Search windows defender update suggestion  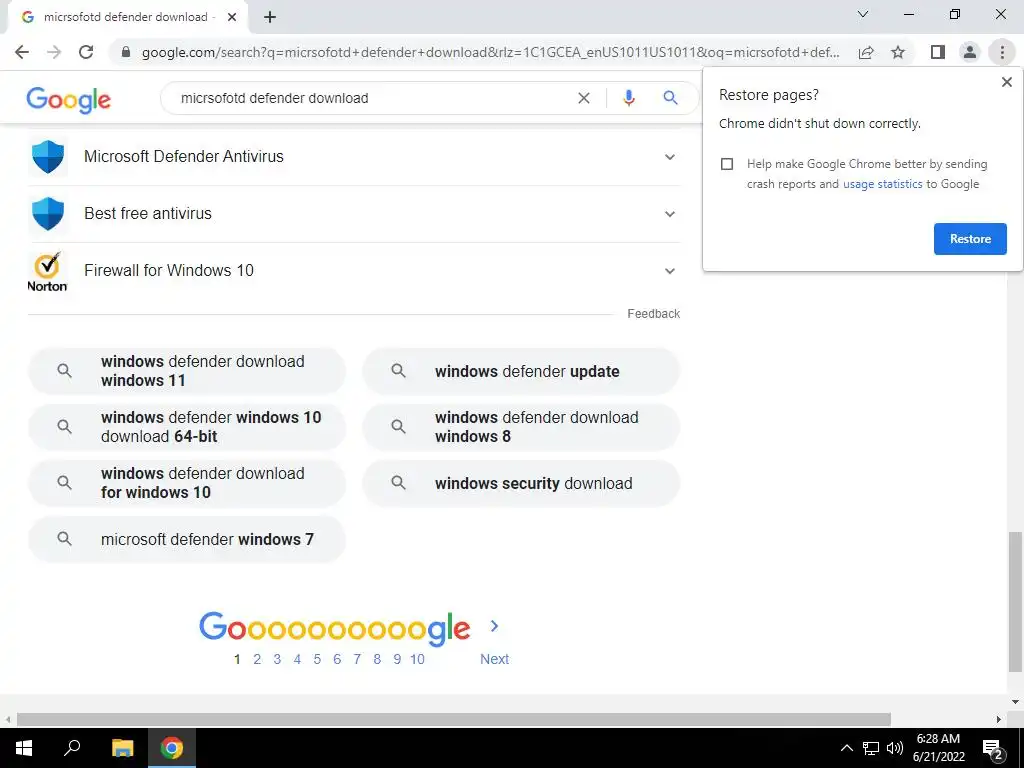521,371
